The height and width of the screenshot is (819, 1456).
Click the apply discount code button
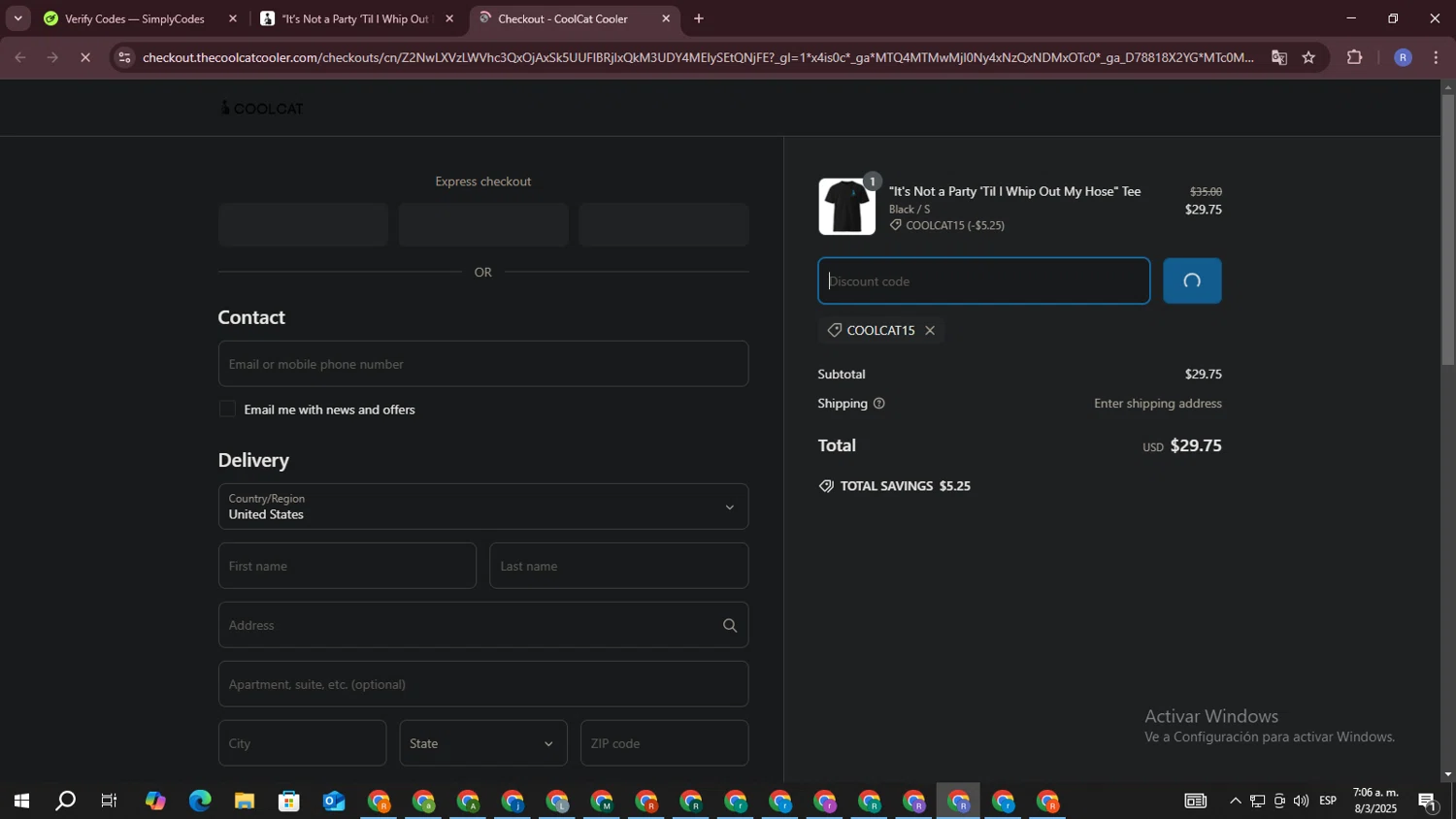point(1192,281)
